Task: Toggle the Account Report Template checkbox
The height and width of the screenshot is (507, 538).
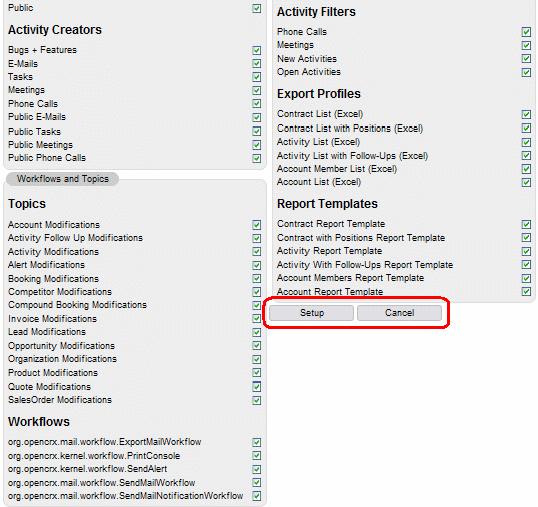Action: click(x=526, y=292)
